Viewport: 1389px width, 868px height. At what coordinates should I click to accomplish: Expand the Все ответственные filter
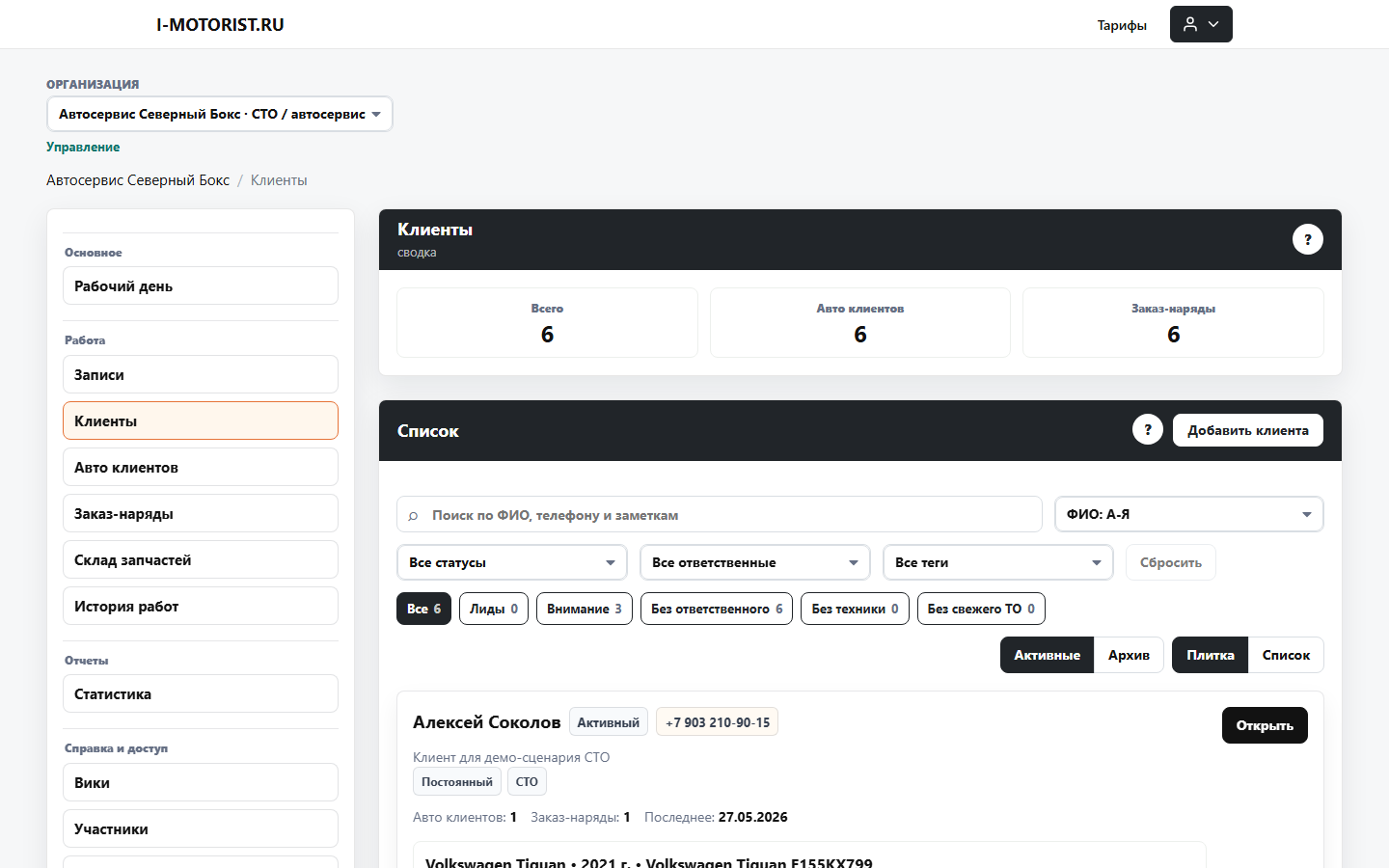point(755,562)
